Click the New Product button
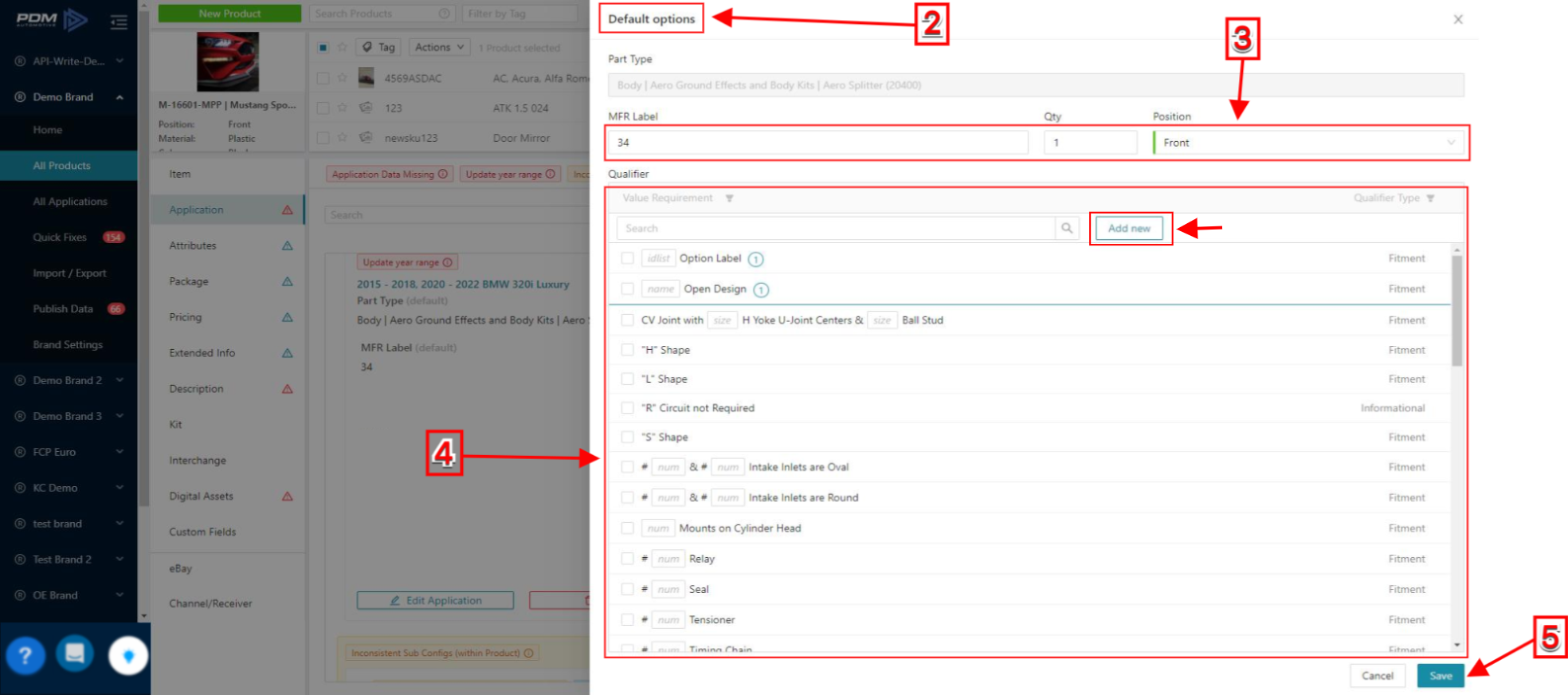 coord(229,14)
